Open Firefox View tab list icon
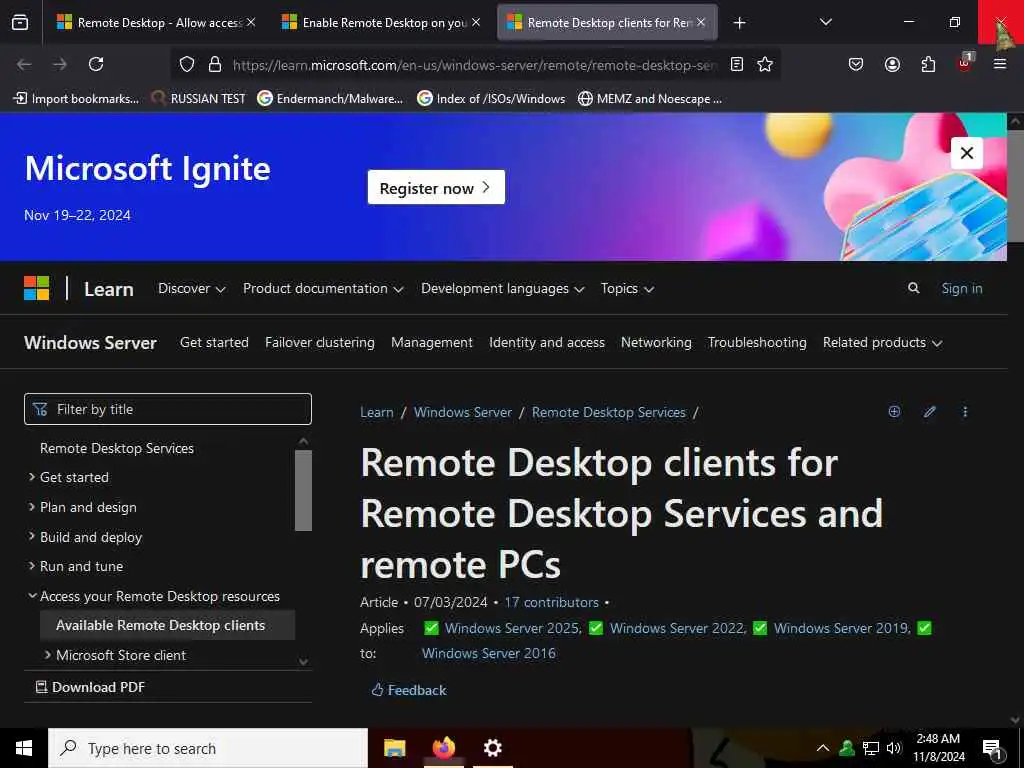 (x=20, y=22)
